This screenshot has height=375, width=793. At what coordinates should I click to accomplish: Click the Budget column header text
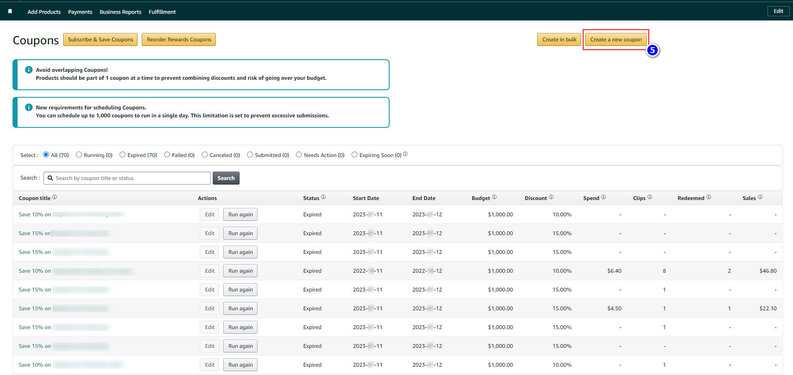(480, 198)
